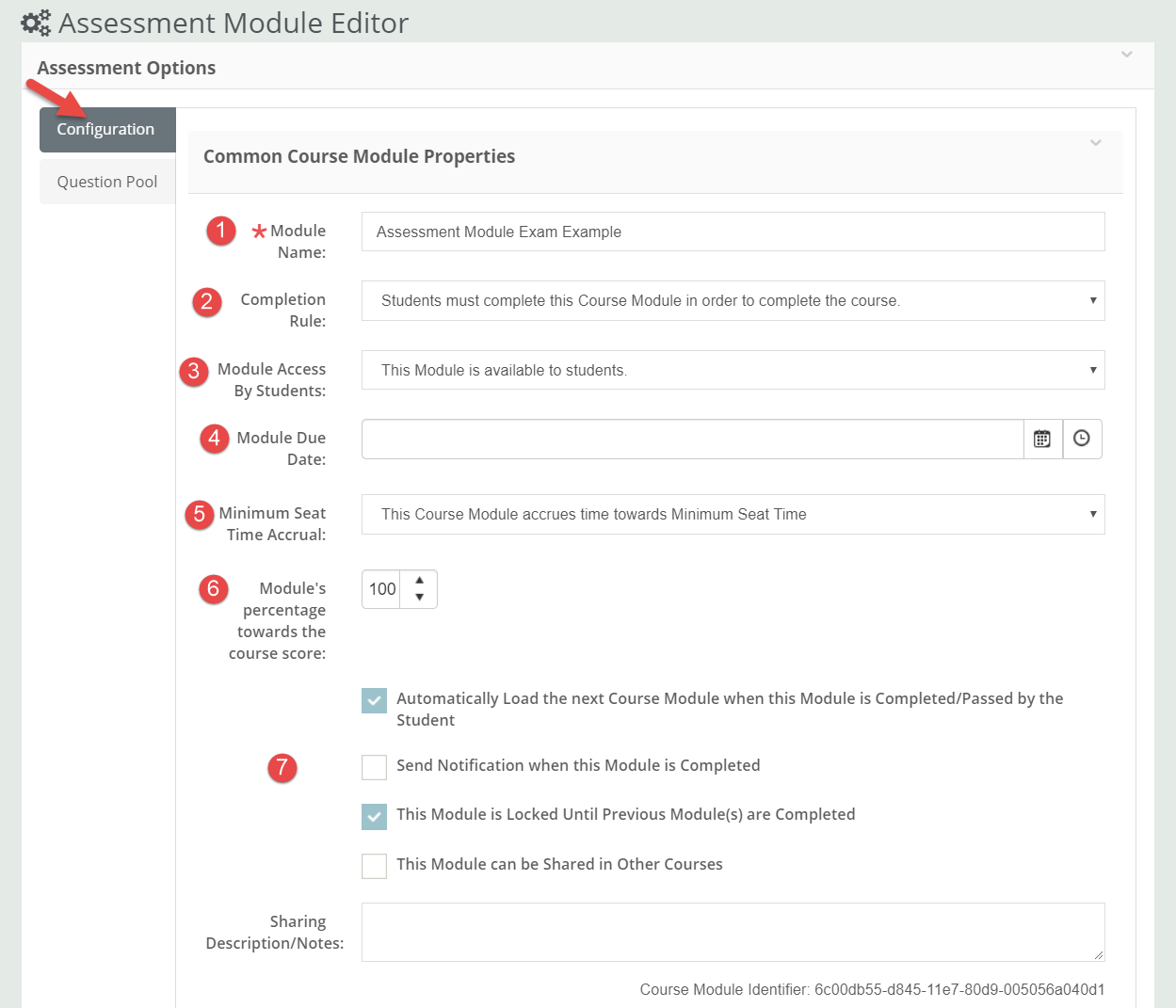Image resolution: width=1176 pixels, height=1008 pixels.
Task: Enable Send Notification when this Module is Completed
Action: (374, 767)
